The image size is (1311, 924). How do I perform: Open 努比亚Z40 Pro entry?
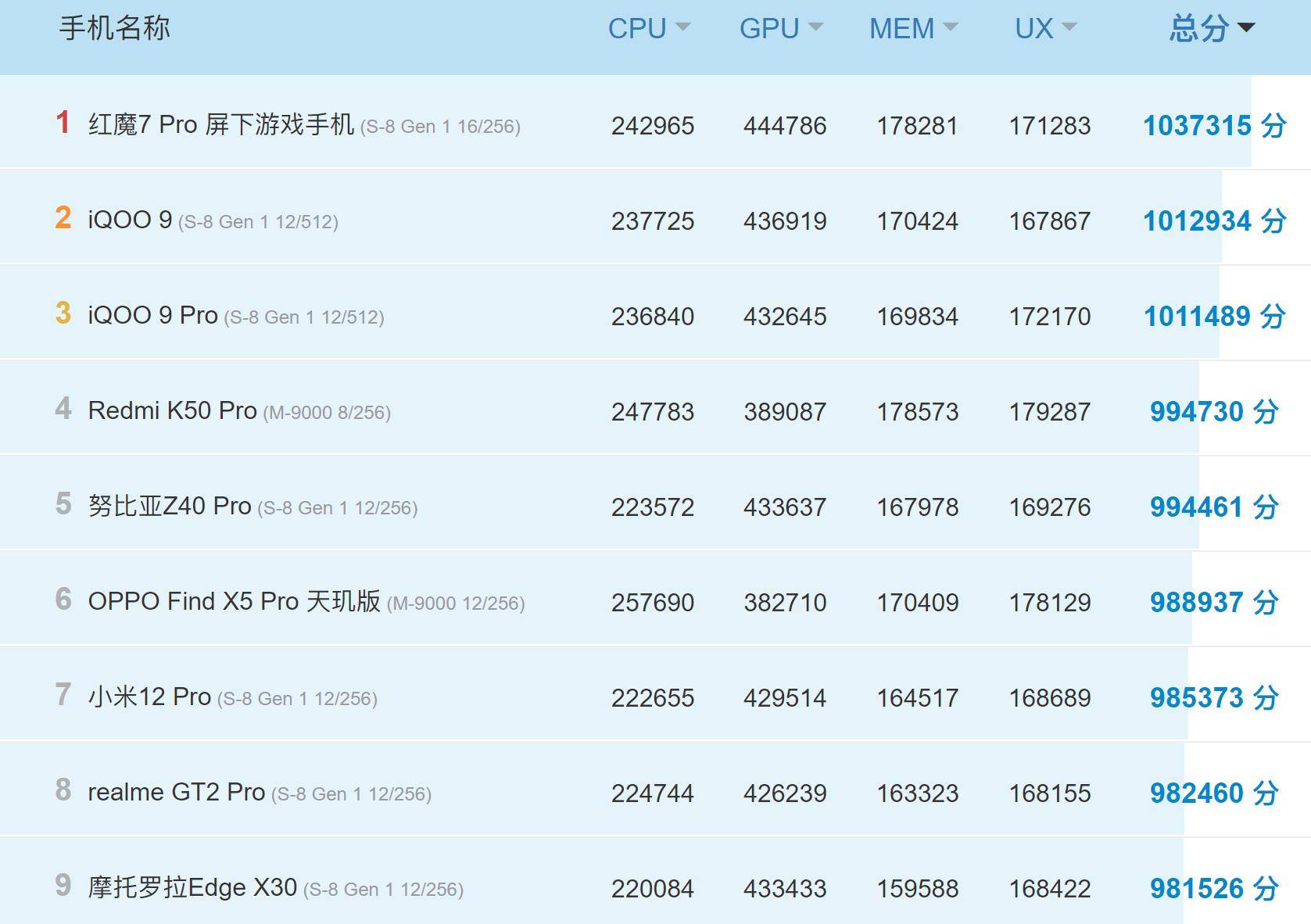(x=170, y=506)
